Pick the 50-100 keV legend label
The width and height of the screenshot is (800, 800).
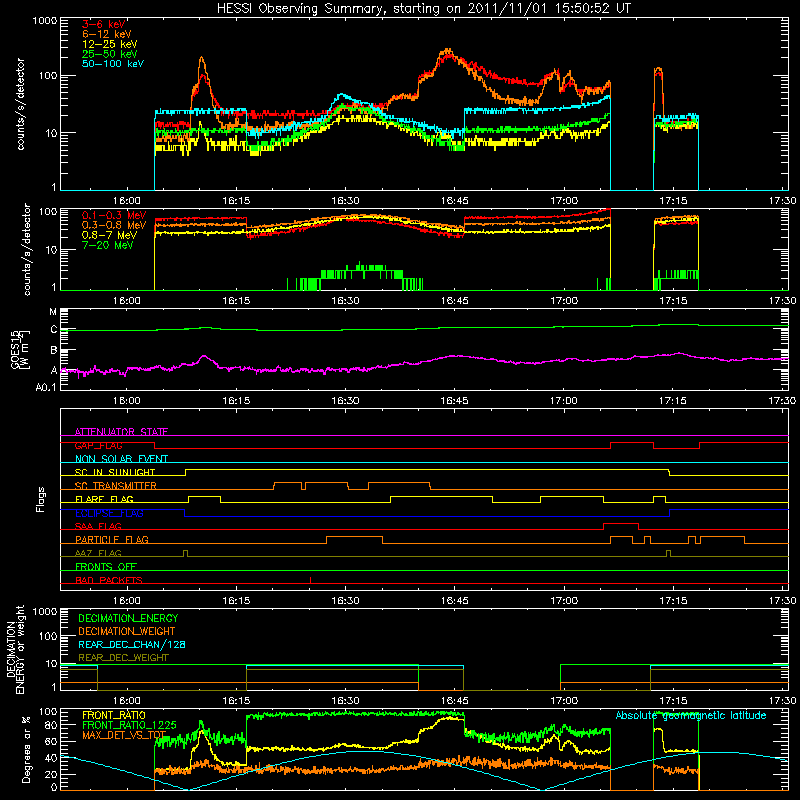(113, 64)
